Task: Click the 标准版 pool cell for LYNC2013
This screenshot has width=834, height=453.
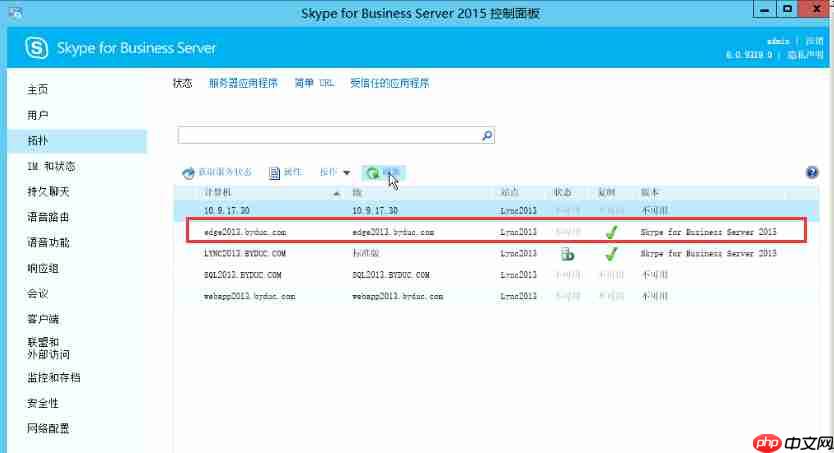Action: click(x=366, y=254)
